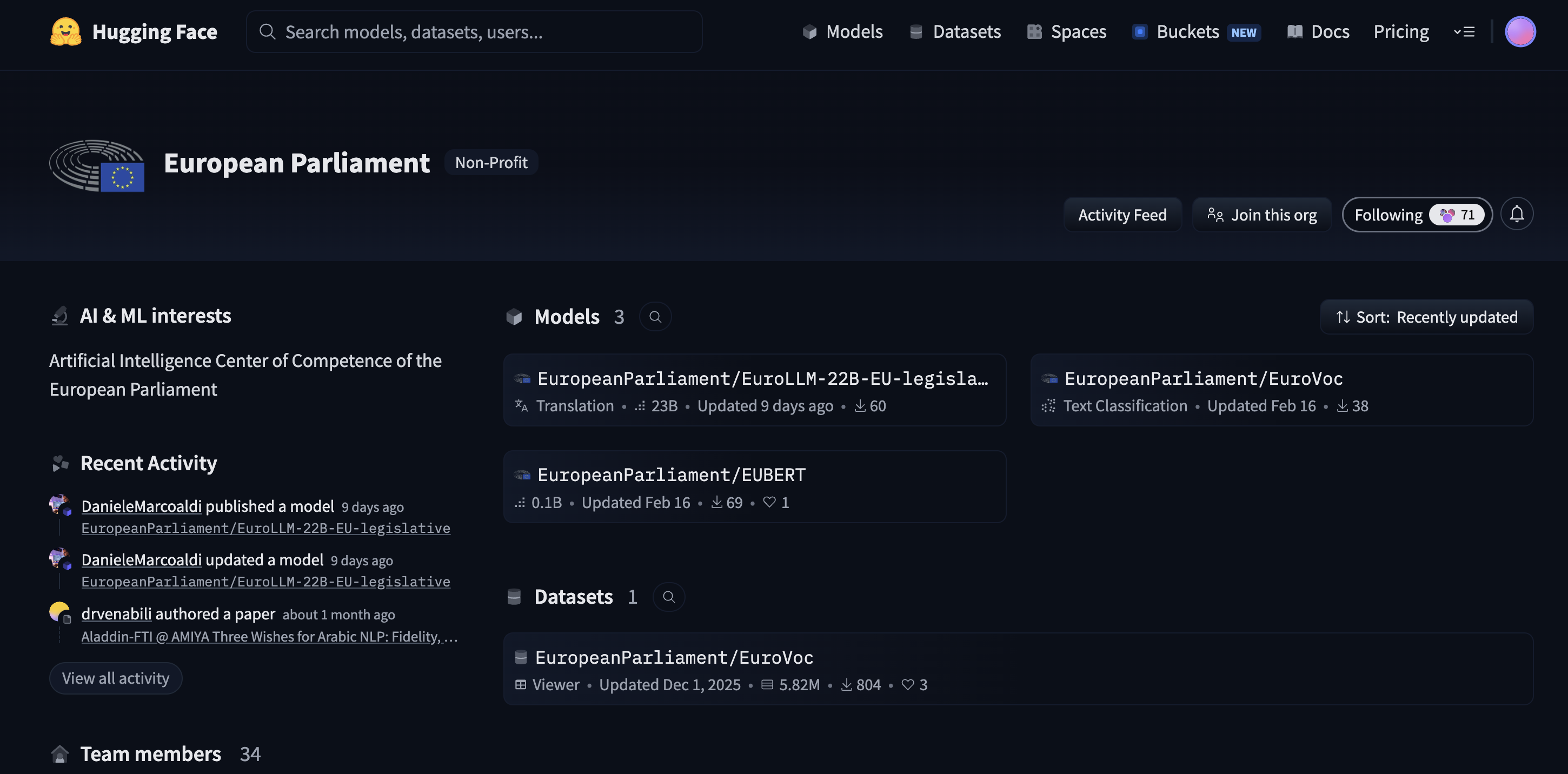Image resolution: width=1568 pixels, height=774 pixels.
Task: Click the heart like icon on EUBERT card
Action: [x=769, y=502]
